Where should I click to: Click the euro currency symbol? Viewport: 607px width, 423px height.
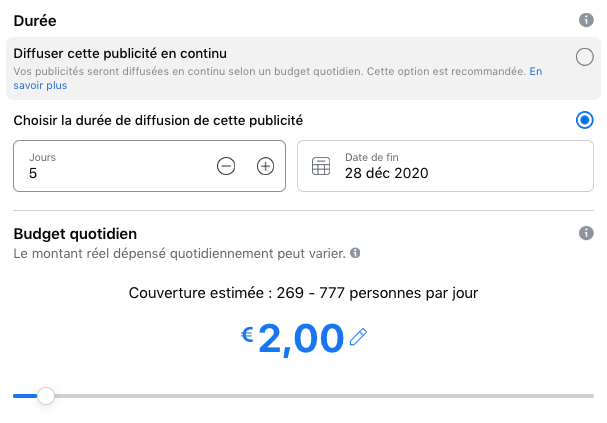[247, 334]
